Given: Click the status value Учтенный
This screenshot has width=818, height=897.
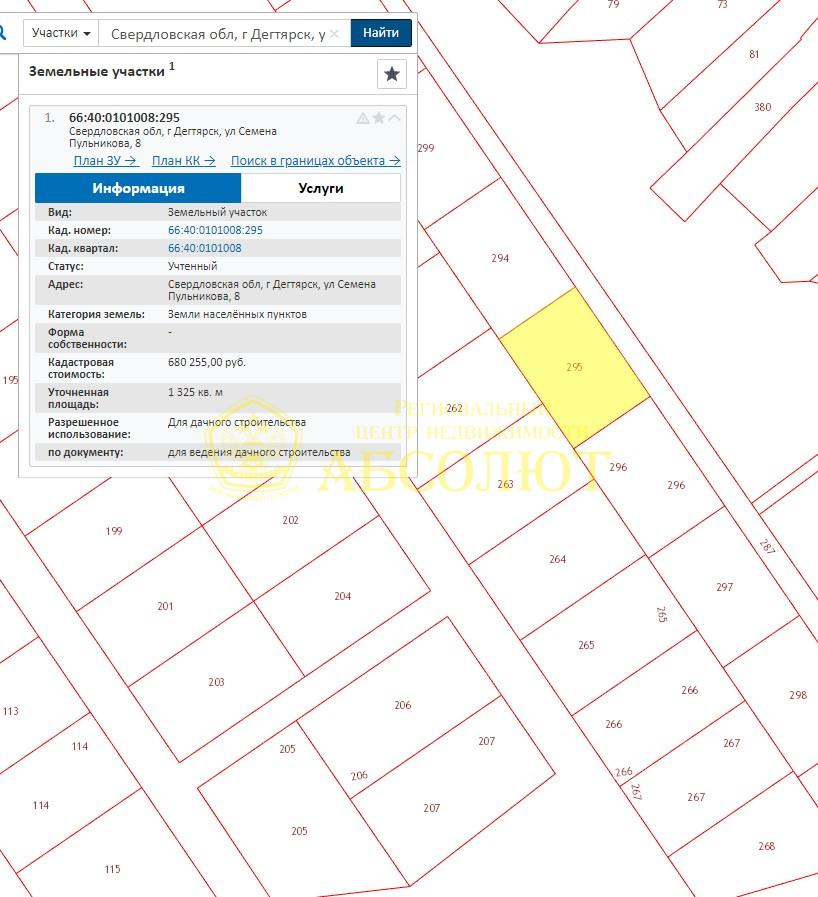Looking at the screenshot, I should 192,266.
